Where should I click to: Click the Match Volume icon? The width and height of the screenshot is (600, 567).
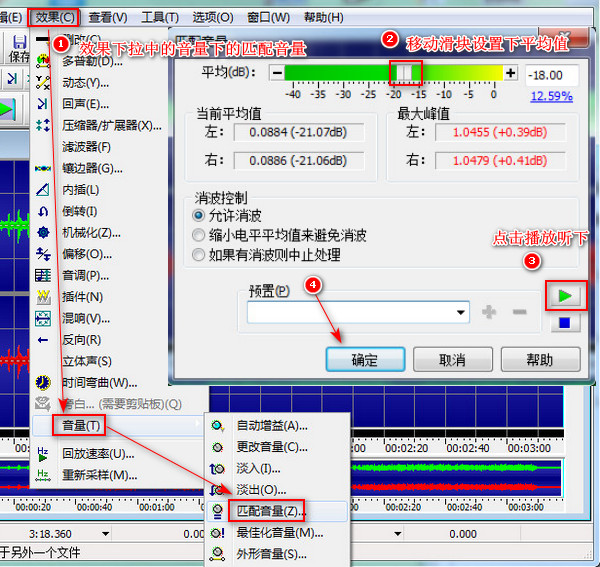(218, 511)
